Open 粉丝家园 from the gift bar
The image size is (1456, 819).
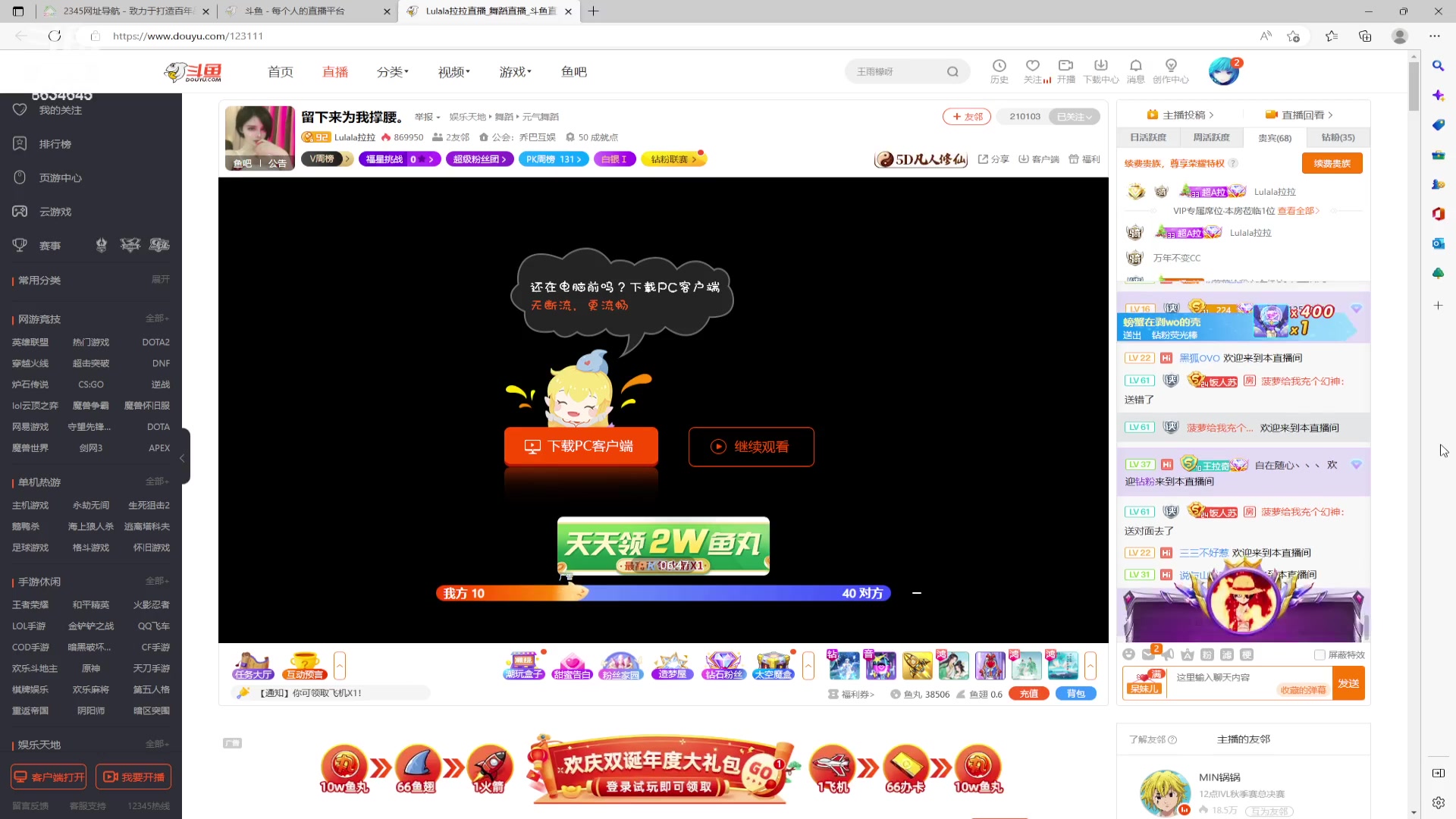(622, 664)
